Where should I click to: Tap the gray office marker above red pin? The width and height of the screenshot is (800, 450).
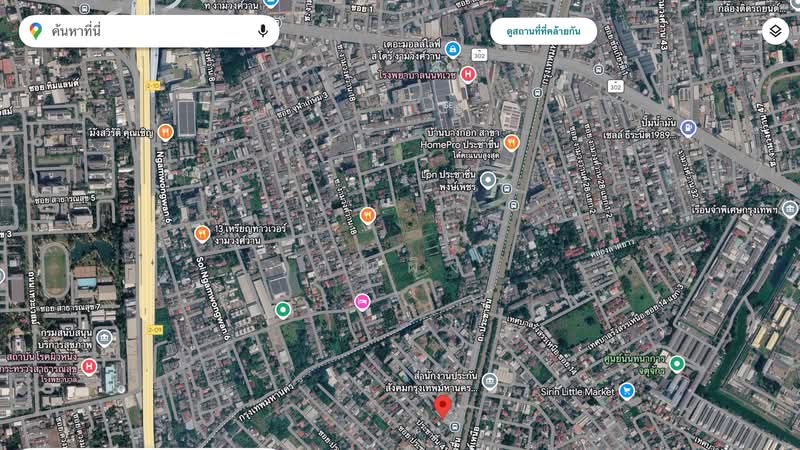489,381
